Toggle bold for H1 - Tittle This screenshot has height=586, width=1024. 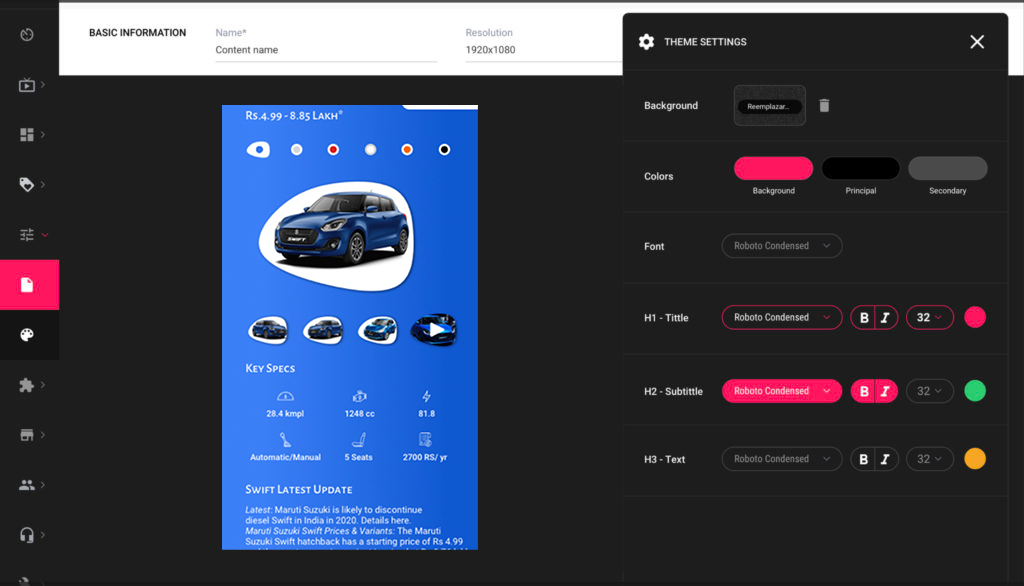pos(863,317)
